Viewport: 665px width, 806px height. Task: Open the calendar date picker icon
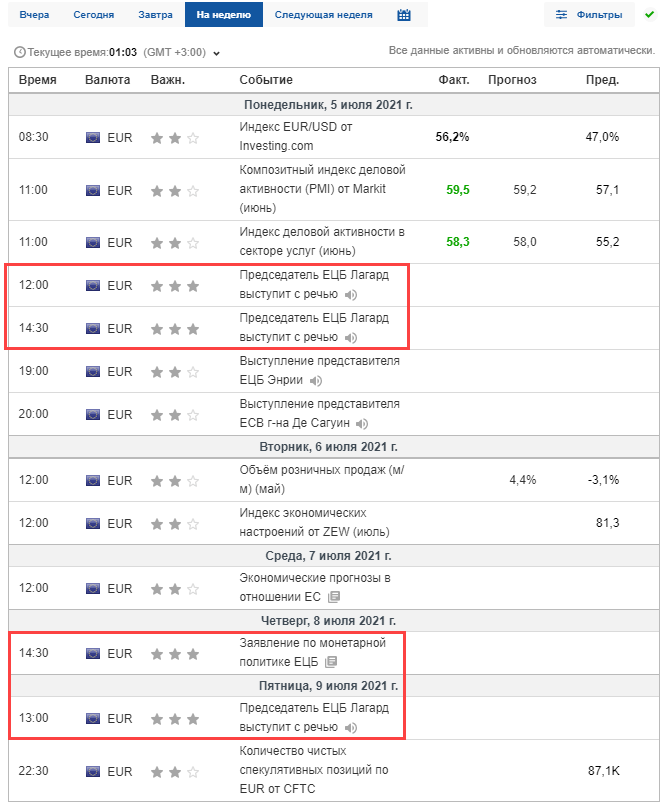point(404,15)
